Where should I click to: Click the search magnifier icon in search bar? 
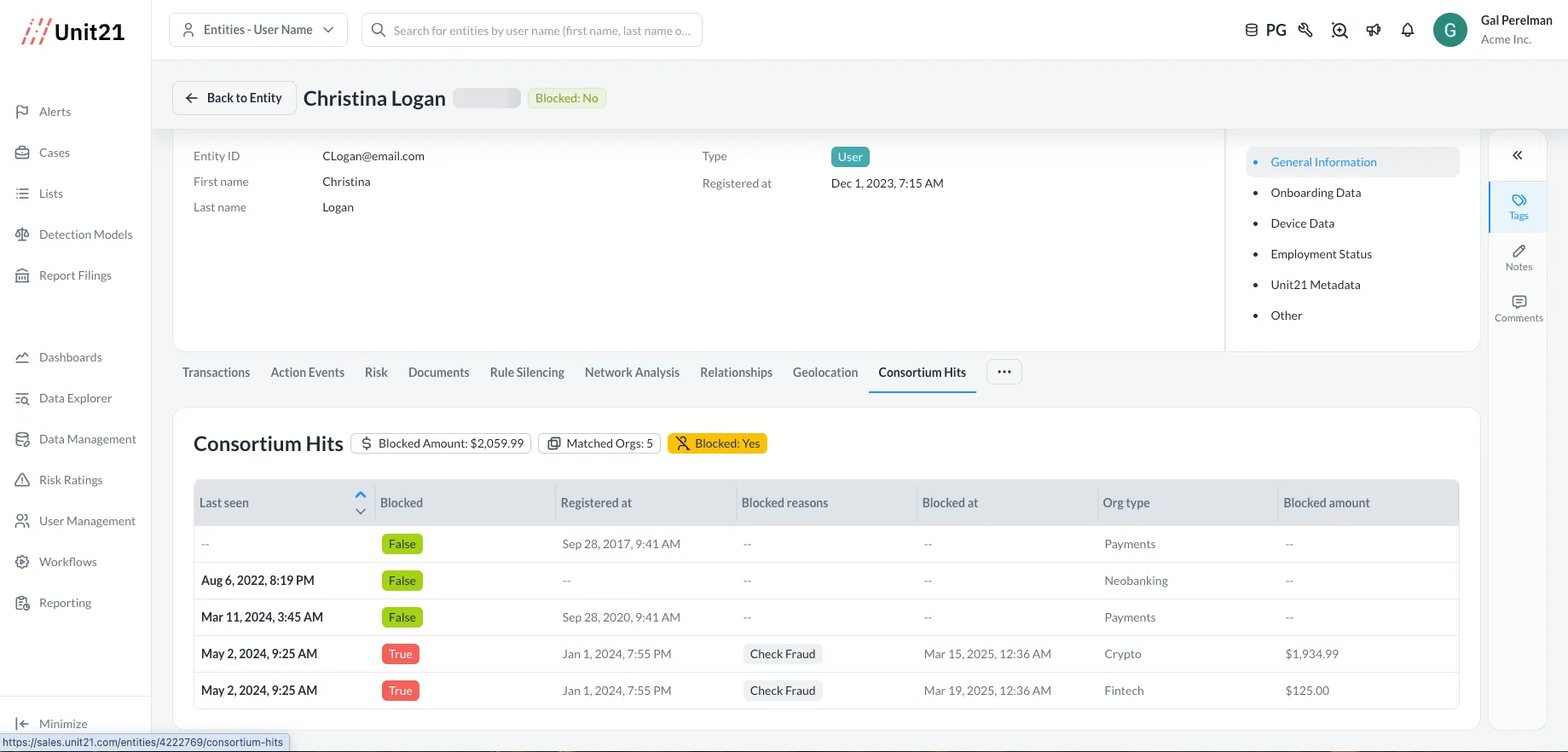379,30
